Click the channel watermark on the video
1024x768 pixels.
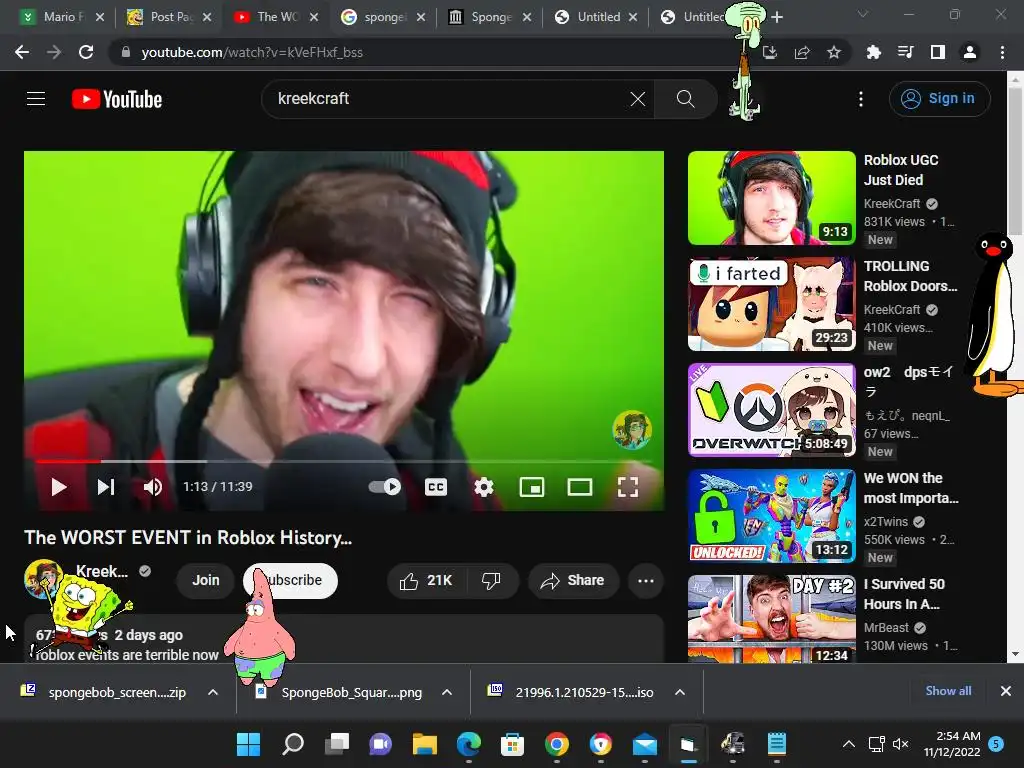(x=631, y=430)
